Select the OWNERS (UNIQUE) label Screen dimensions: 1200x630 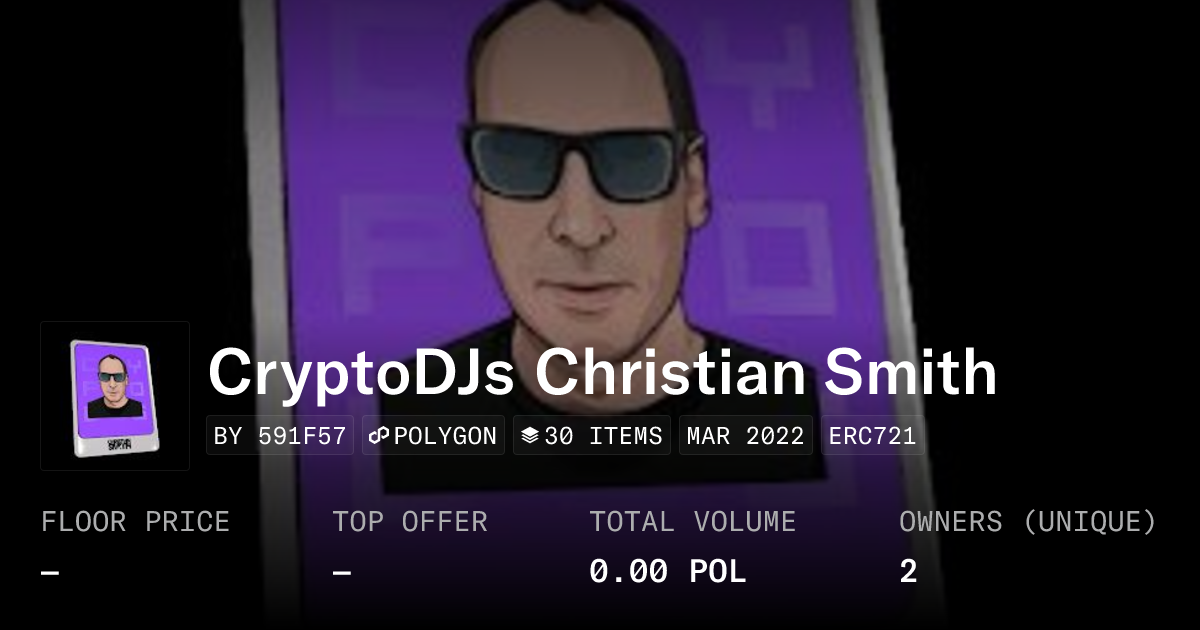[1028, 522]
